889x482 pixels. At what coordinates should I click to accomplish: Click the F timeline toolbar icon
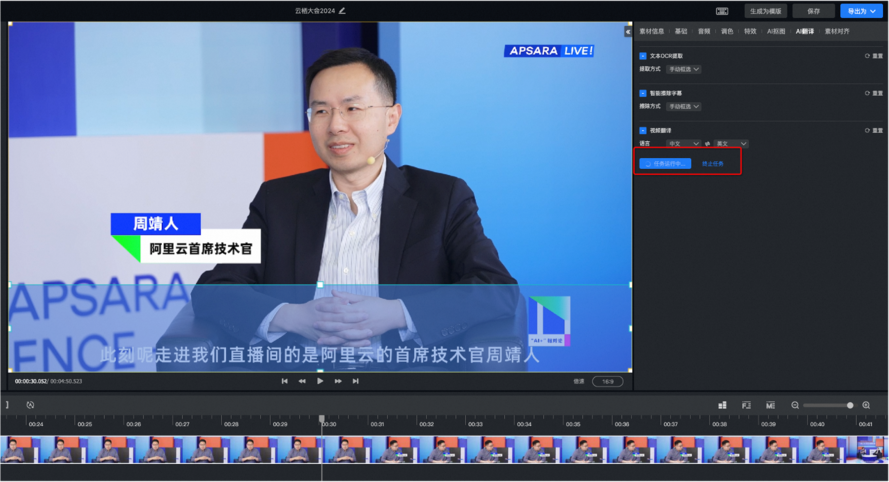(746, 405)
